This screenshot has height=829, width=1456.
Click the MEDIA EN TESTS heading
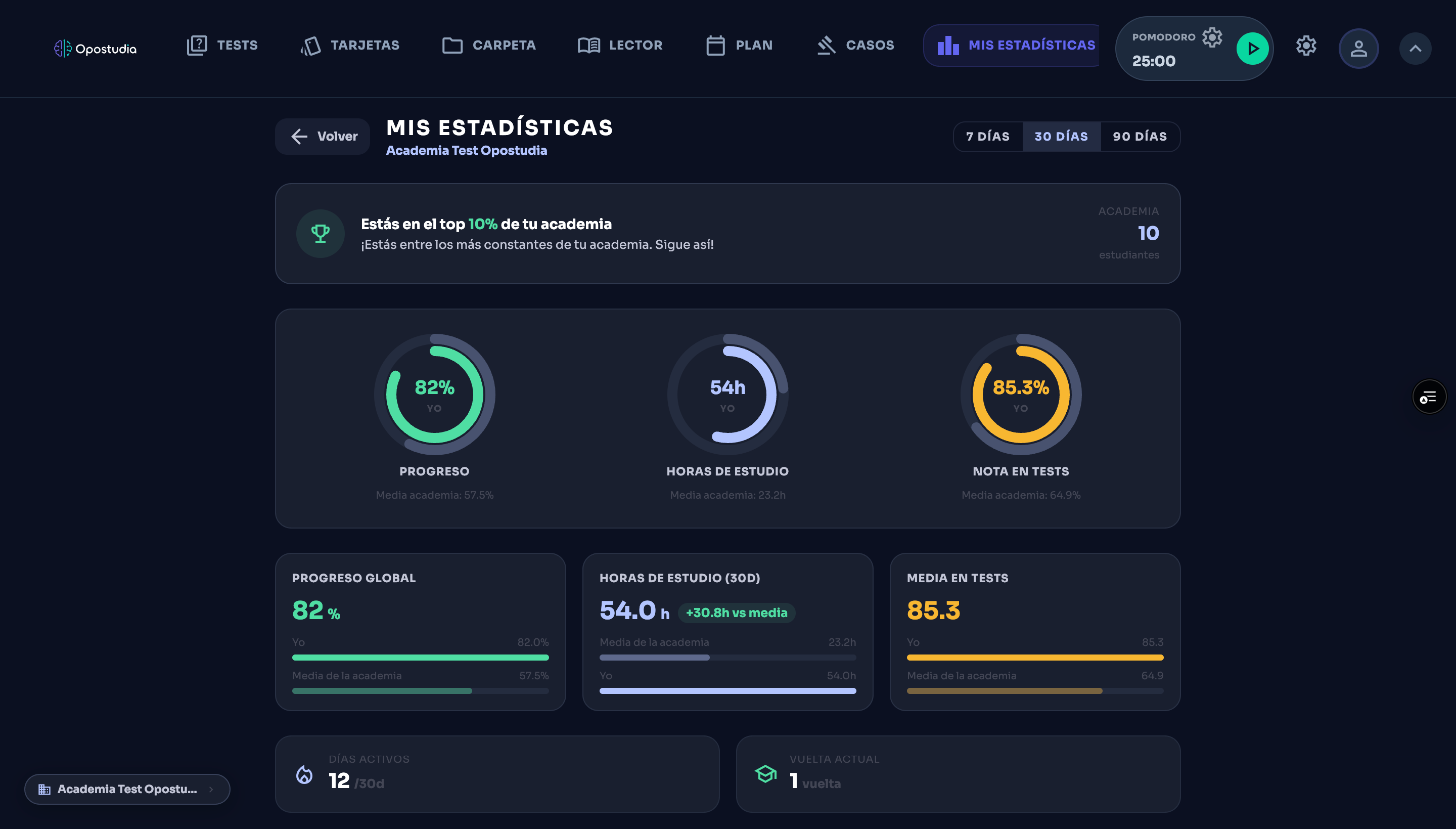(957, 578)
